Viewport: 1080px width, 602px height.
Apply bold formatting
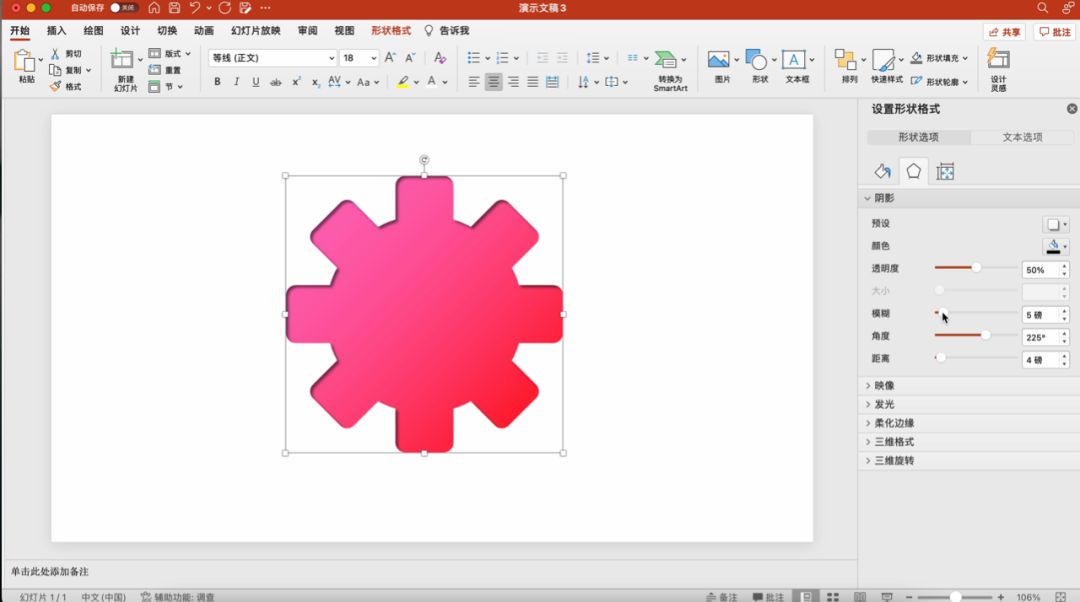point(217,81)
